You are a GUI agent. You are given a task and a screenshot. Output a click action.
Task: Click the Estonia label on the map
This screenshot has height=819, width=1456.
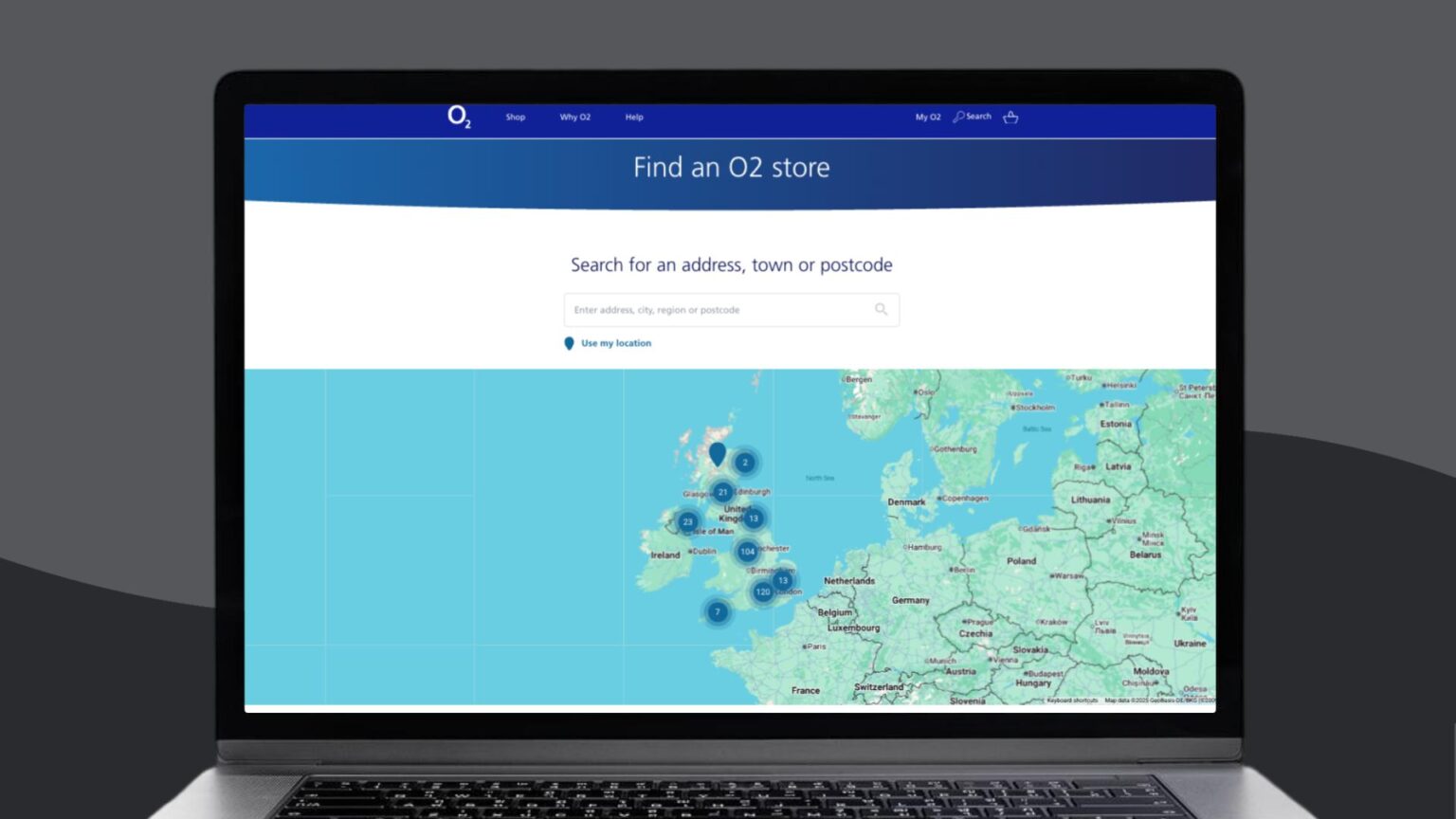tap(1116, 424)
